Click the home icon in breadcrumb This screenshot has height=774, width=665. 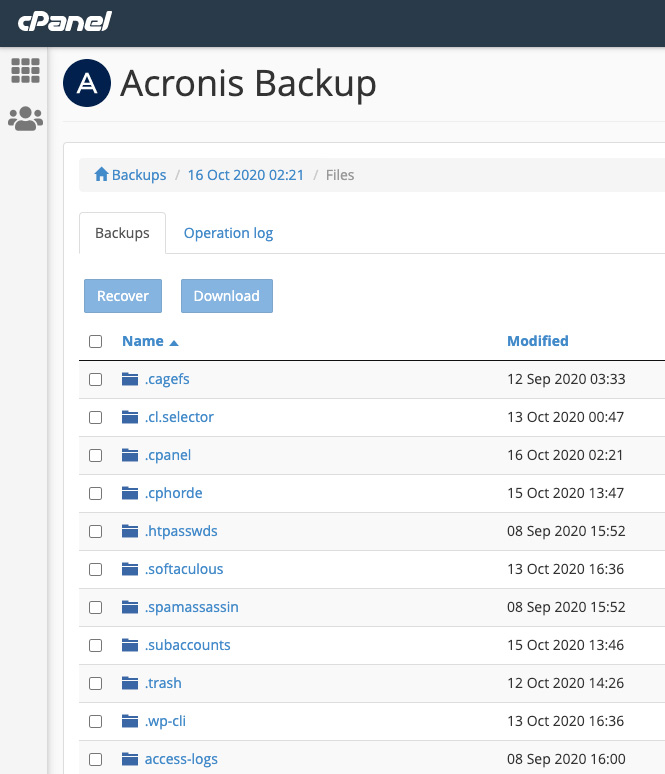pos(101,175)
